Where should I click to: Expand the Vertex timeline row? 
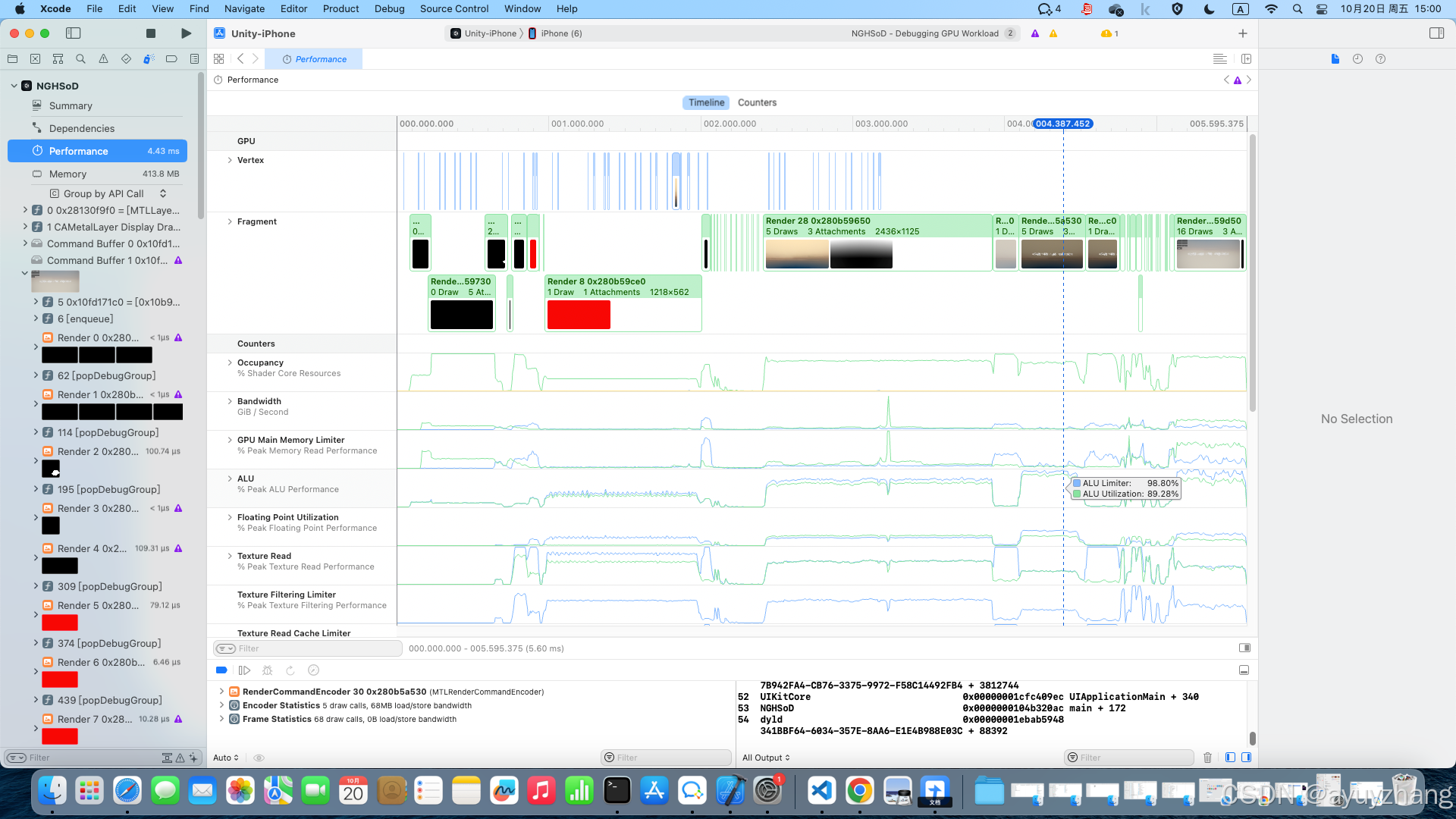tap(230, 160)
